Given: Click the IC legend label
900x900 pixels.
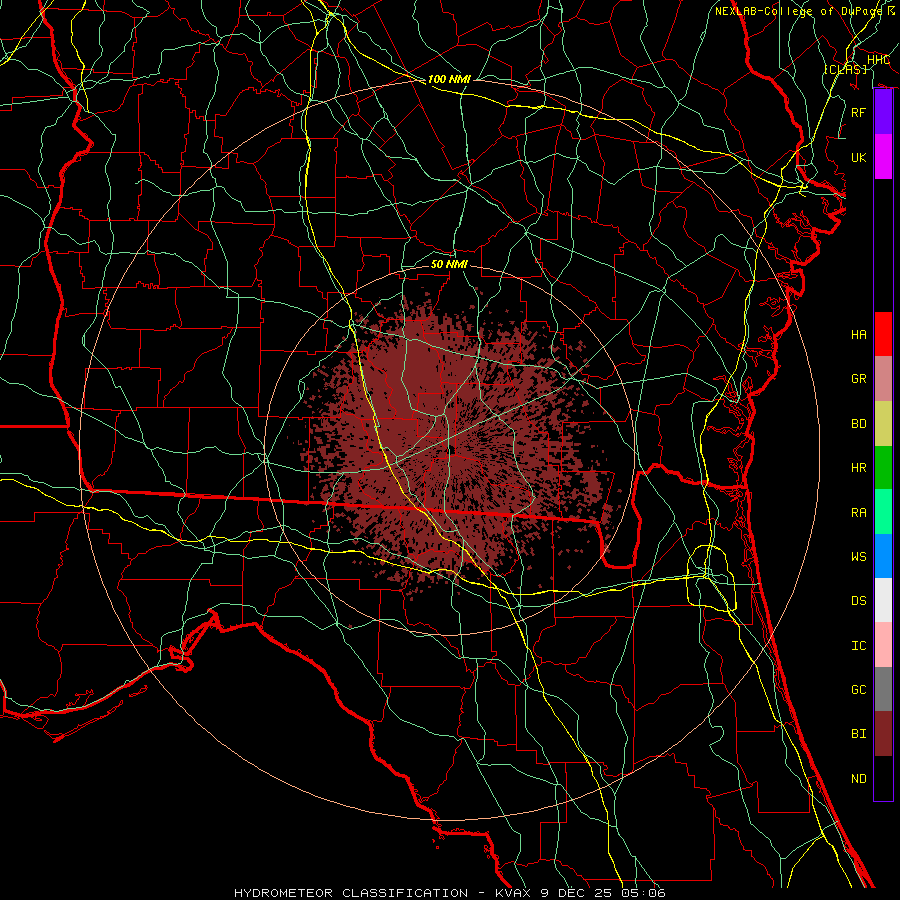Looking at the screenshot, I should click(x=859, y=645).
